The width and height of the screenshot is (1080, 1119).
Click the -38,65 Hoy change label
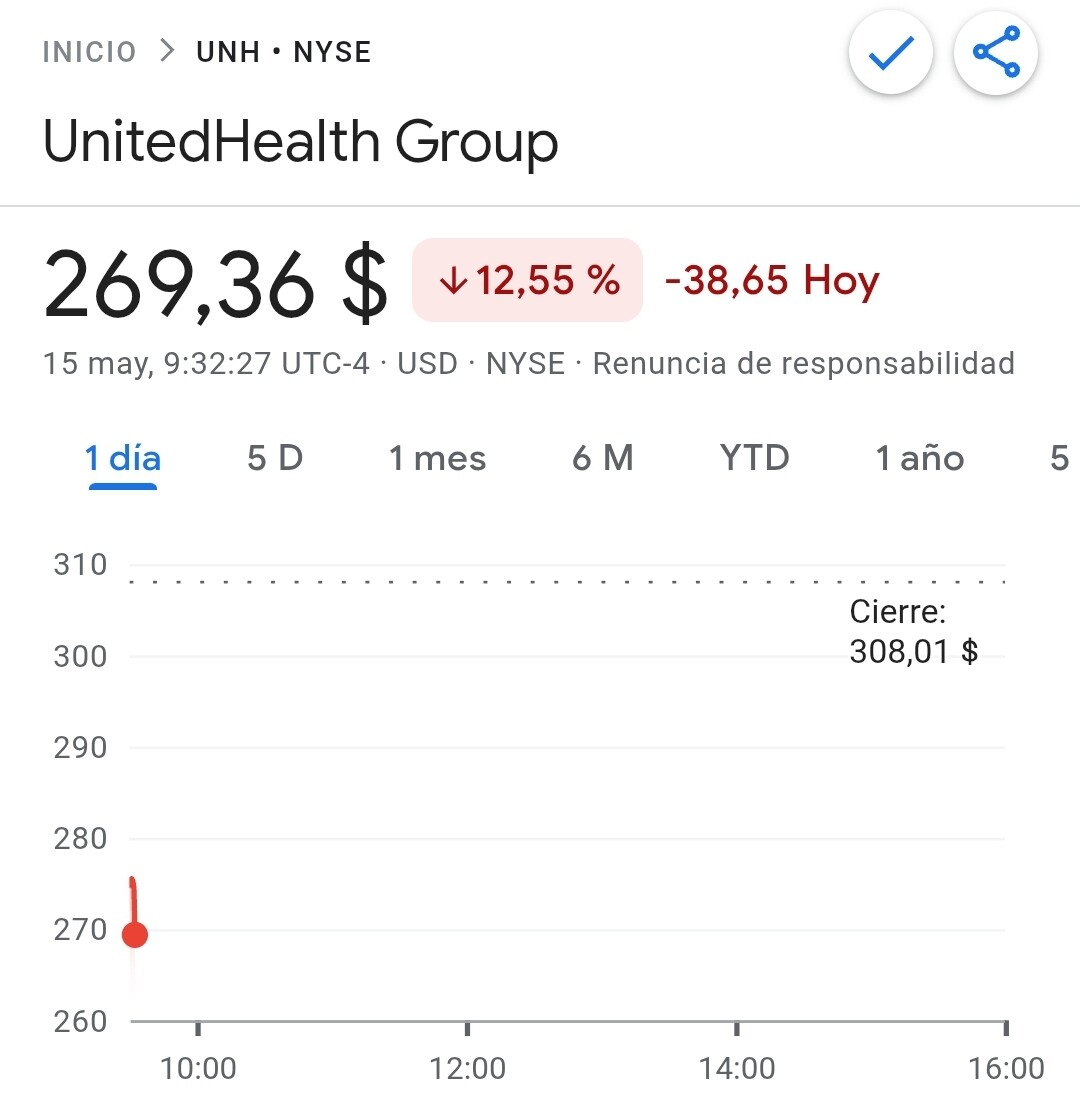(x=772, y=280)
